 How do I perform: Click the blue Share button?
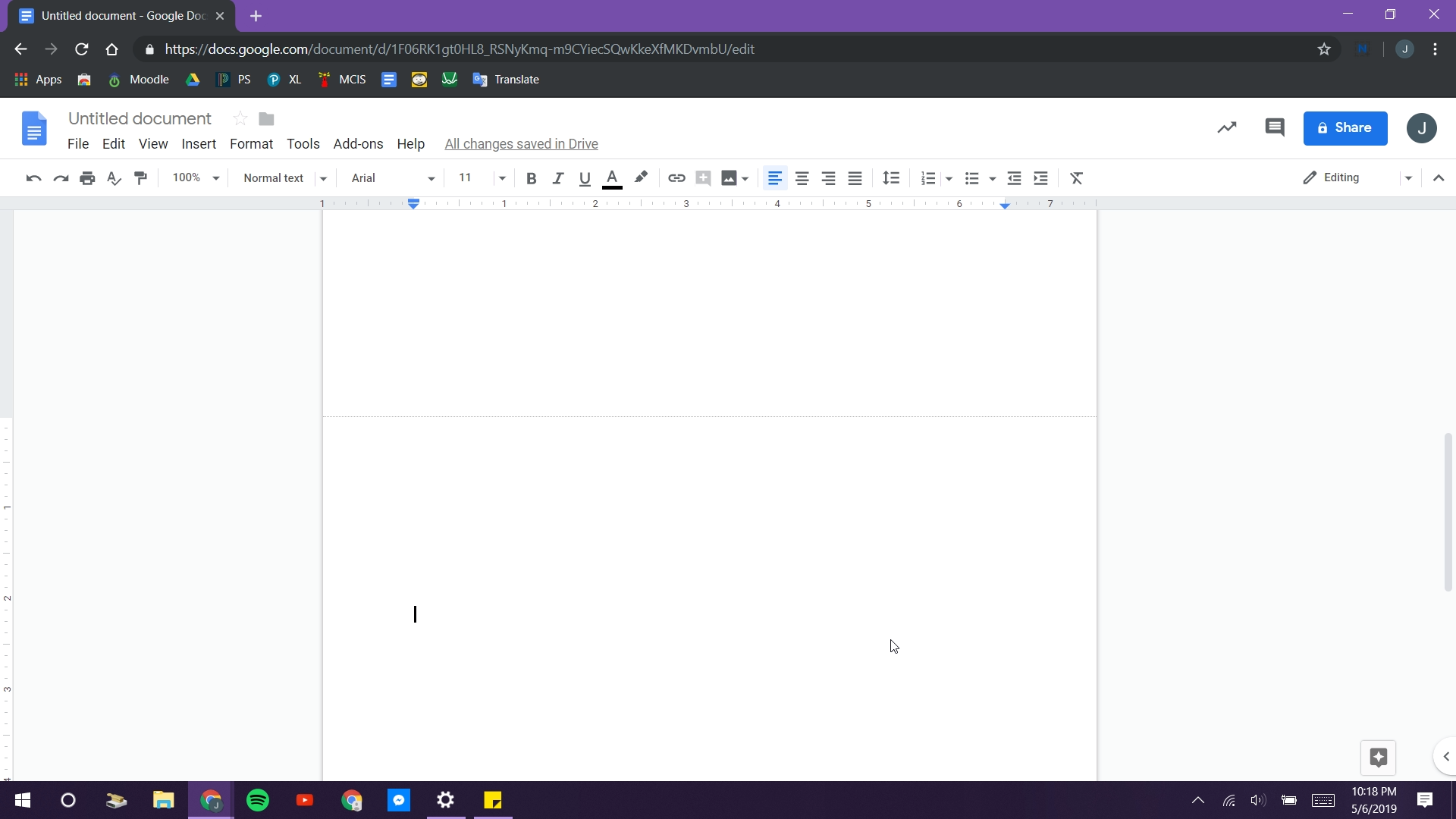click(1345, 127)
